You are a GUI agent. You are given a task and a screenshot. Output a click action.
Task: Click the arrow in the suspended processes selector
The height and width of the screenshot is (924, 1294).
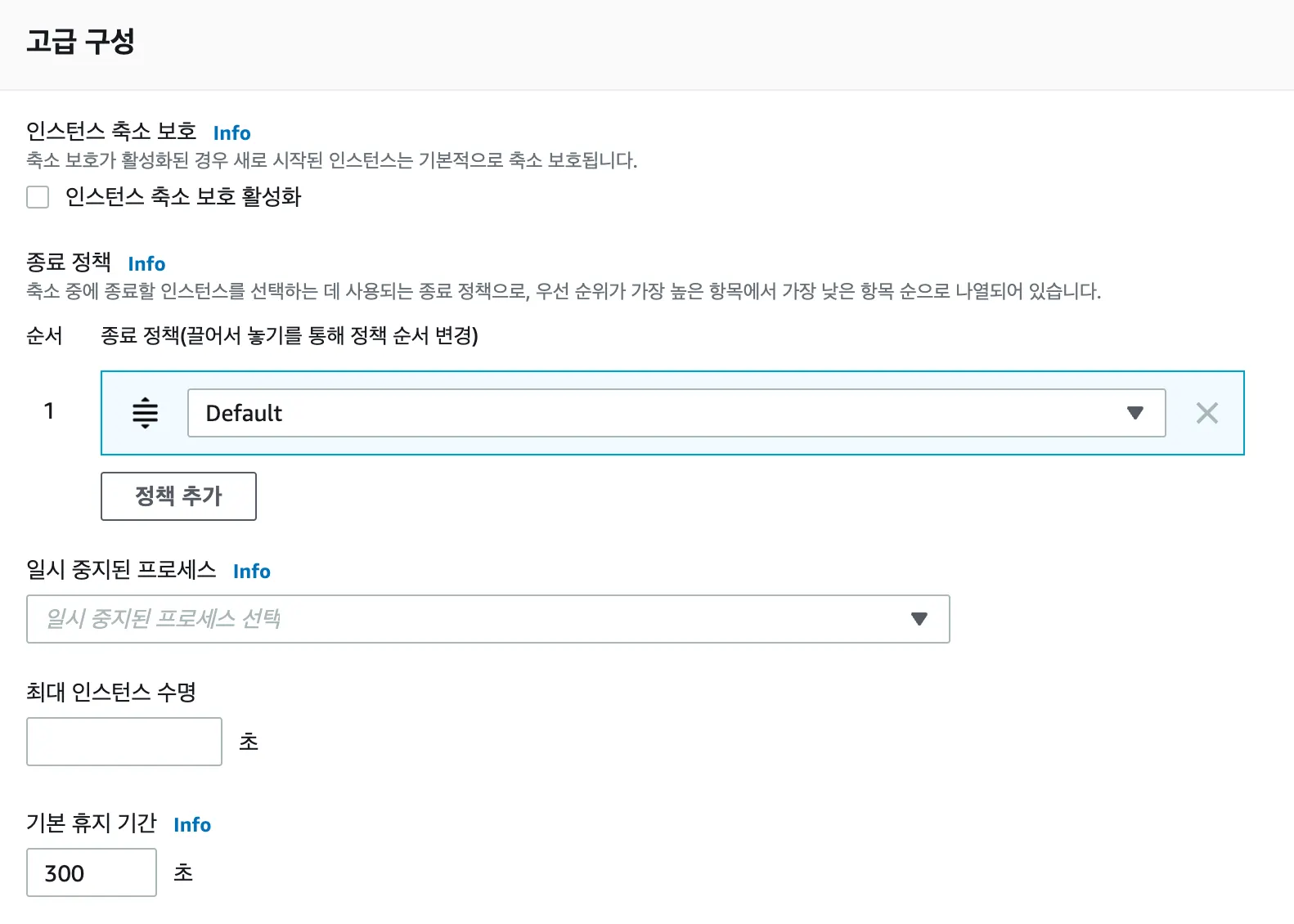tap(919, 619)
